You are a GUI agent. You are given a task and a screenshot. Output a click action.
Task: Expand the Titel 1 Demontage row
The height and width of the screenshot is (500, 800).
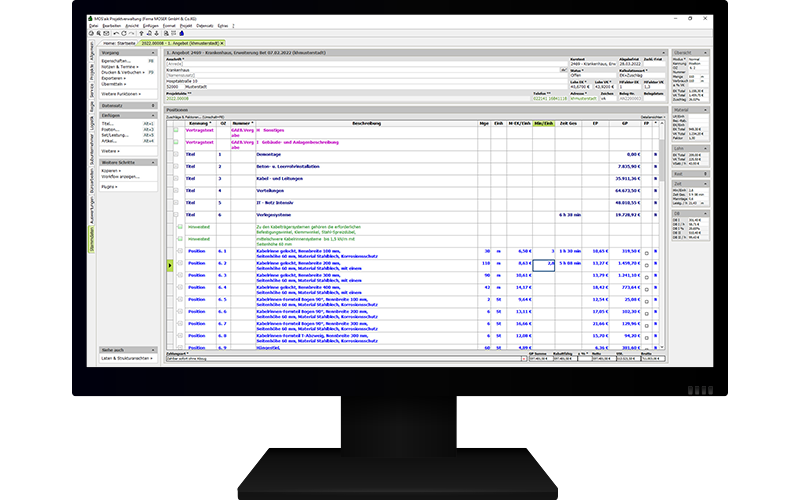pyautogui.click(x=176, y=154)
